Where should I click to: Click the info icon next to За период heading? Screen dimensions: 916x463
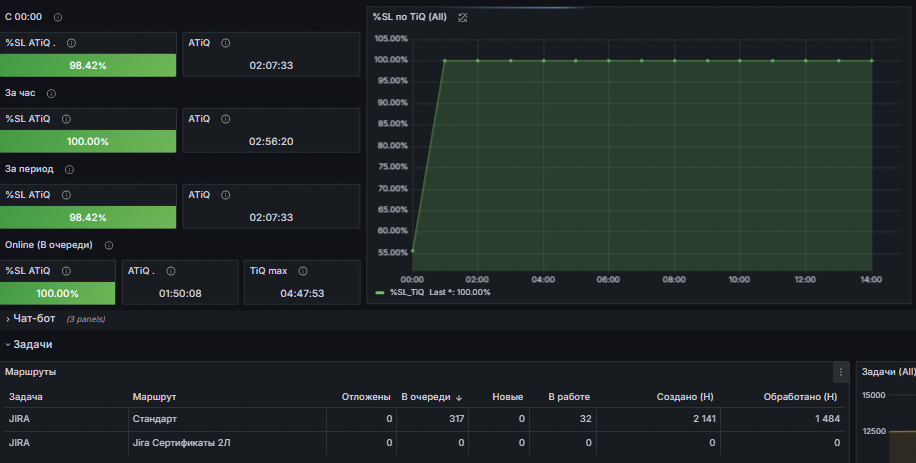pyautogui.click(x=70, y=170)
